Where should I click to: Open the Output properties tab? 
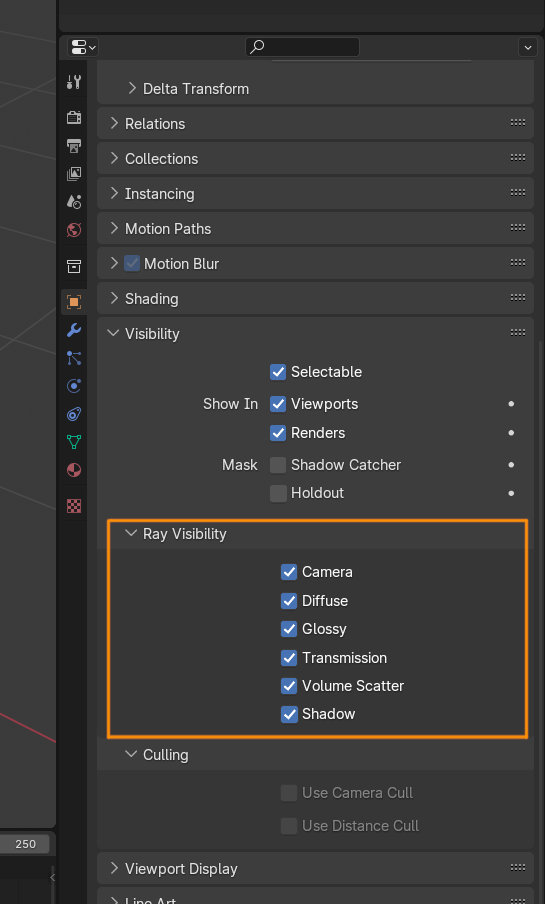(74, 146)
